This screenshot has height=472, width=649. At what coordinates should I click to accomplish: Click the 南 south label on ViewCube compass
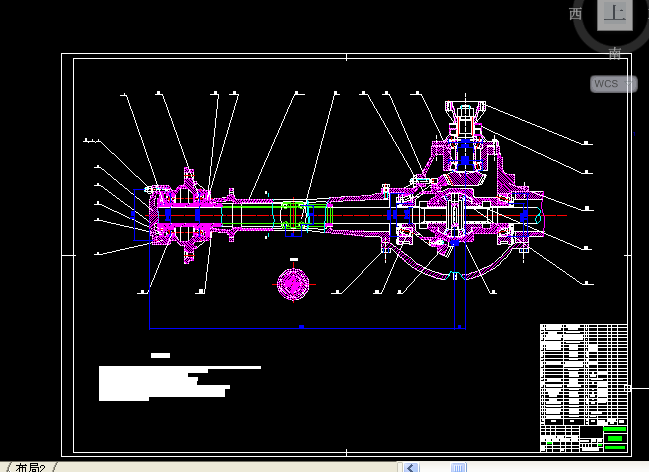(615, 53)
